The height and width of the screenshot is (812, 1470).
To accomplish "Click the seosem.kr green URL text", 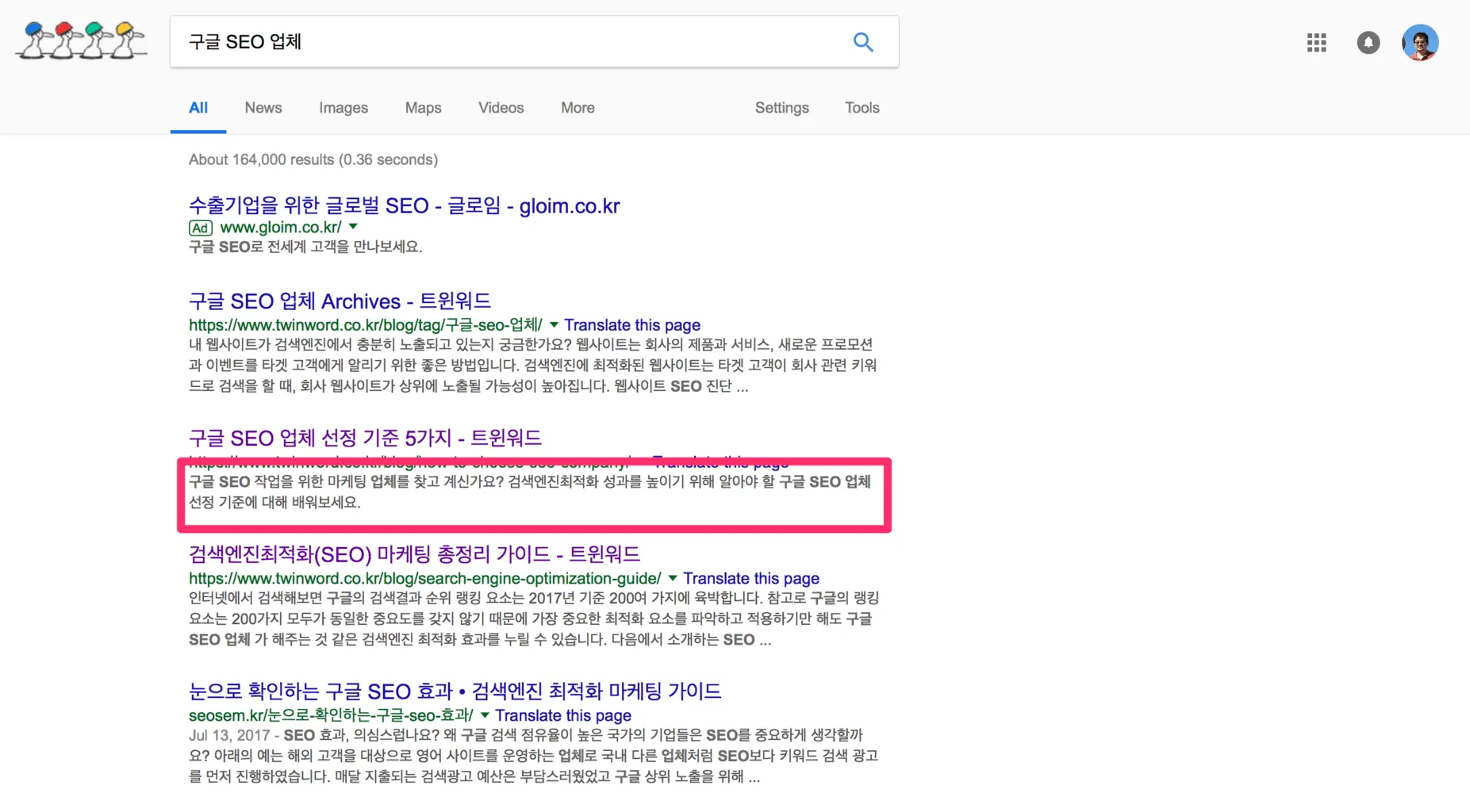I will [331, 716].
